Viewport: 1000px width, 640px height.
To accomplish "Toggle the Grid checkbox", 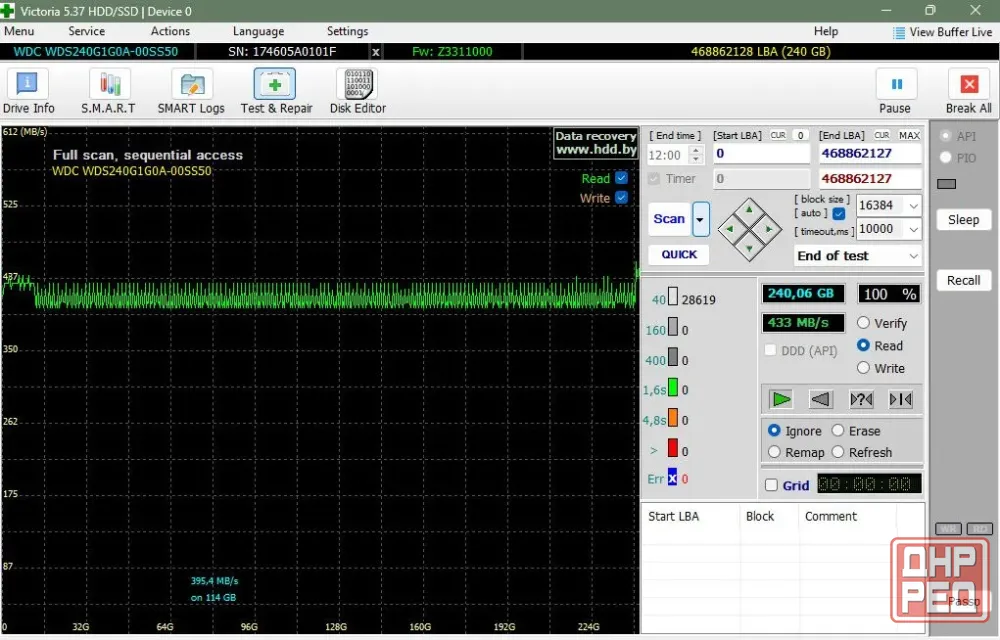I will coord(771,485).
